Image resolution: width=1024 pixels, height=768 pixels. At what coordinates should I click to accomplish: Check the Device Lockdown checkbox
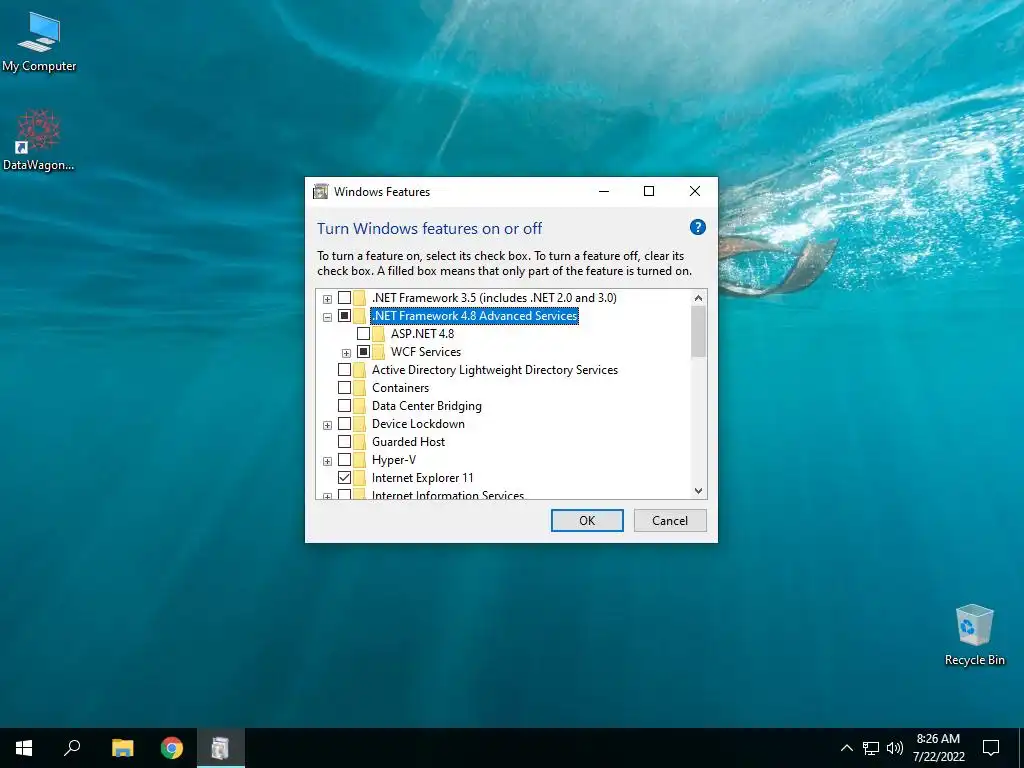point(344,424)
